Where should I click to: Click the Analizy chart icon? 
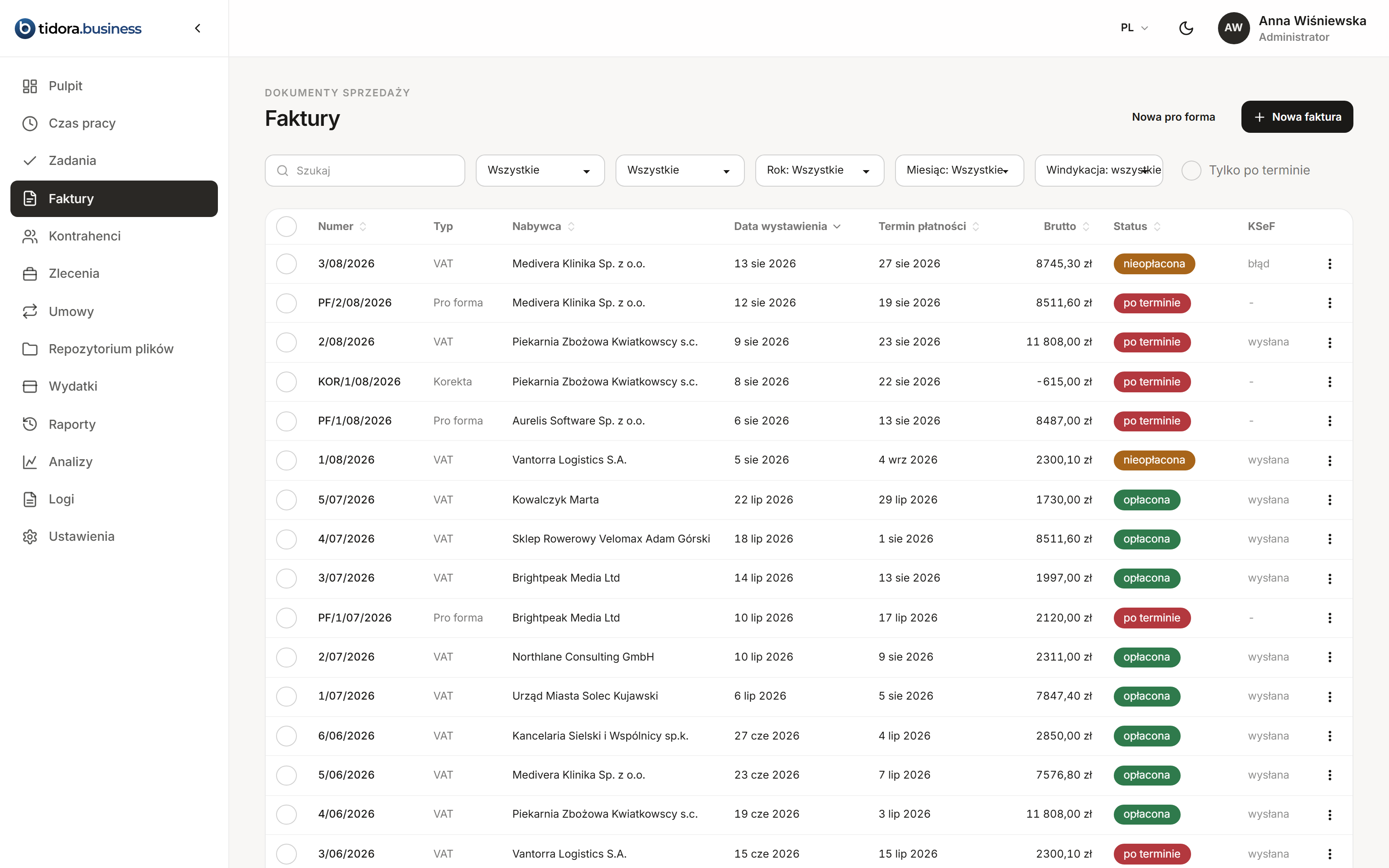pyautogui.click(x=30, y=461)
